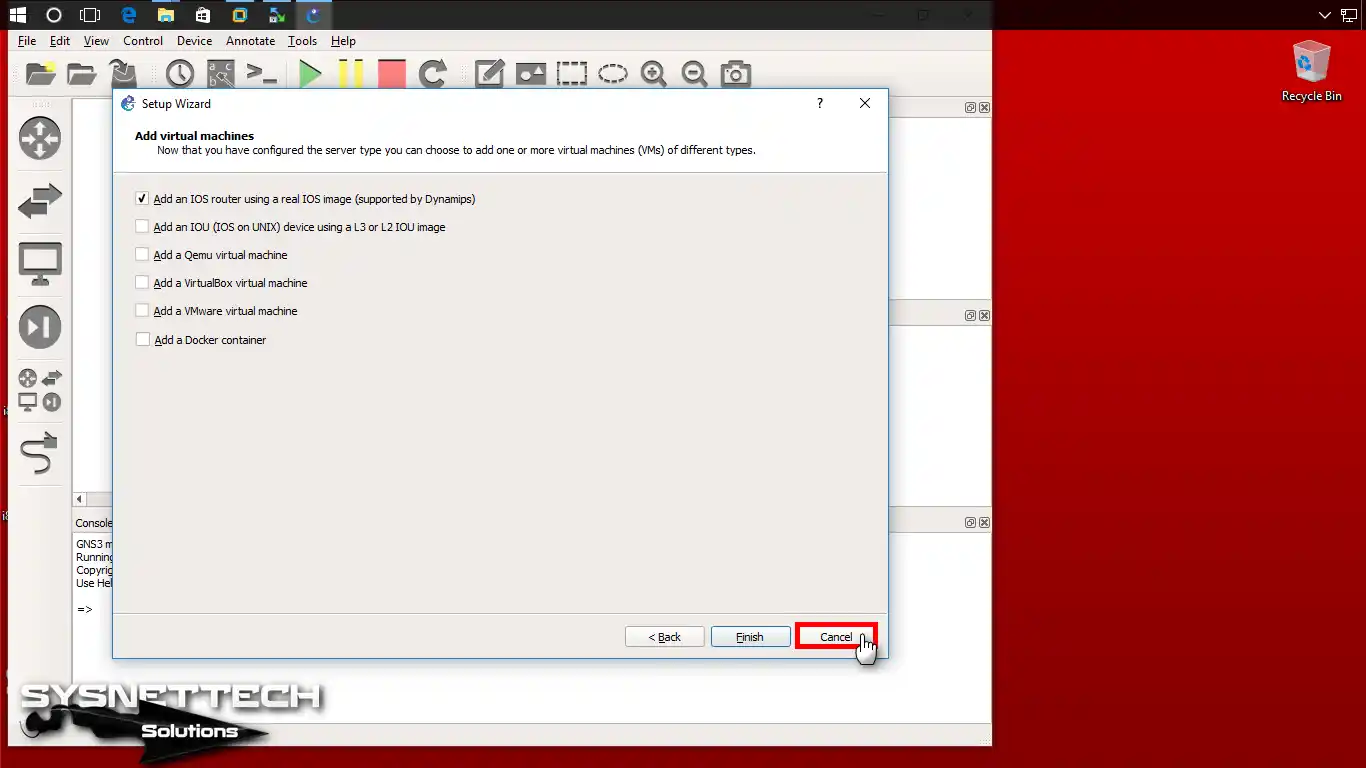Stop all devices with red square icon

pyautogui.click(x=392, y=73)
